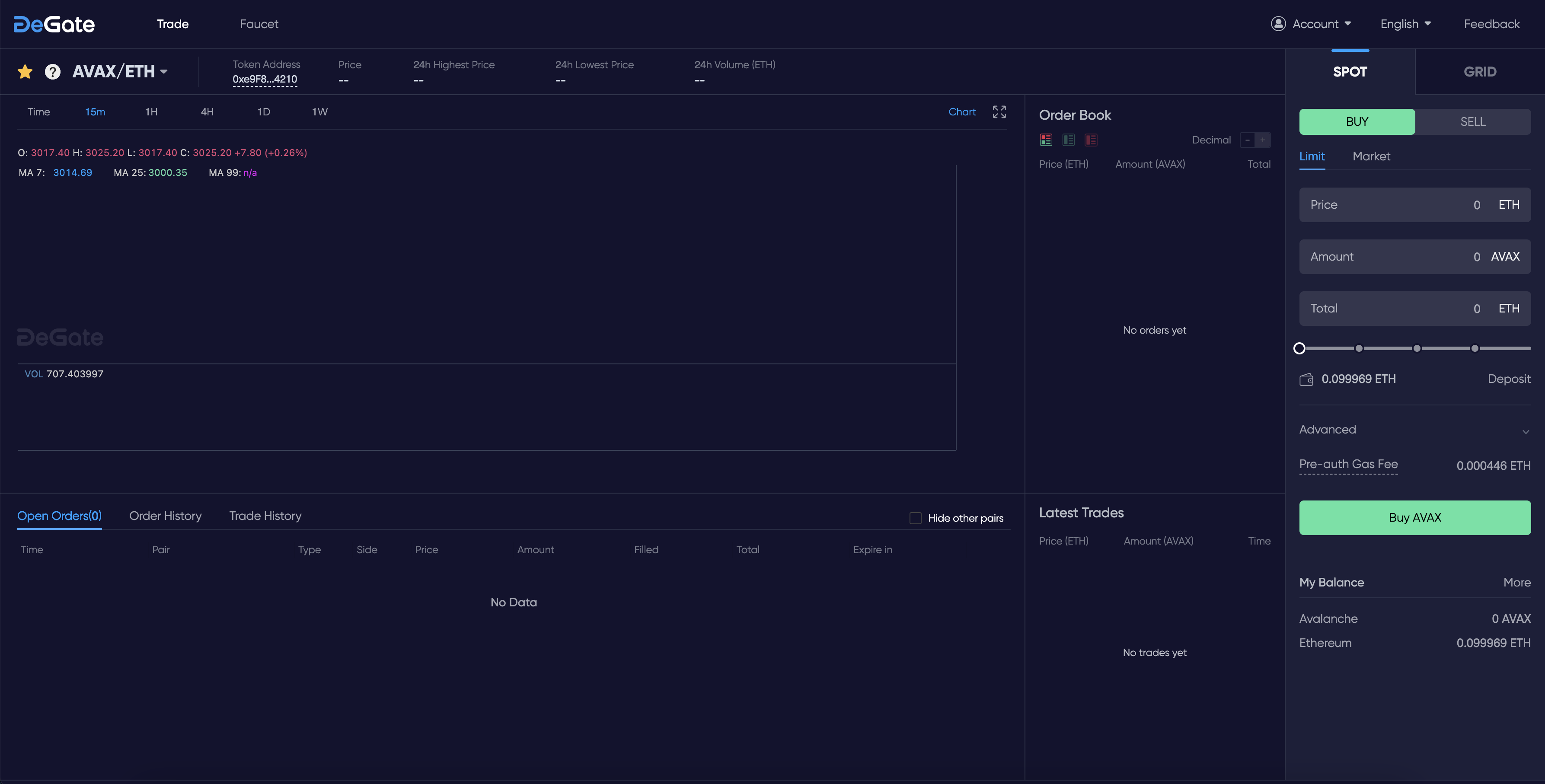Expand the Advanced options section
The image size is (1545, 784).
pos(1414,430)
